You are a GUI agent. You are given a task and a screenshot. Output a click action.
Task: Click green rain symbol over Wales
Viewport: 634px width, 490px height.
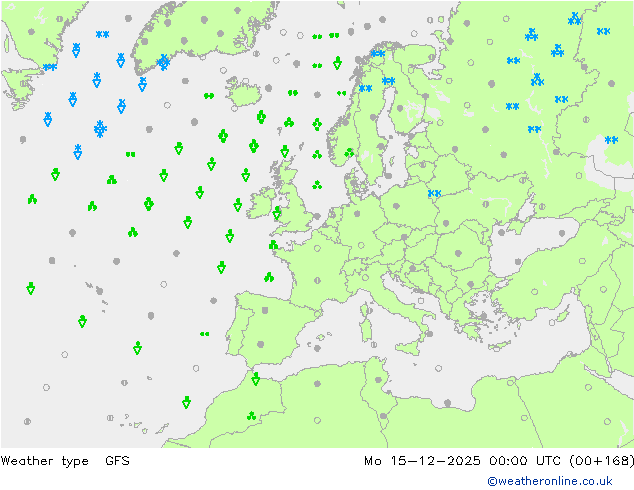tap(277, 213)
